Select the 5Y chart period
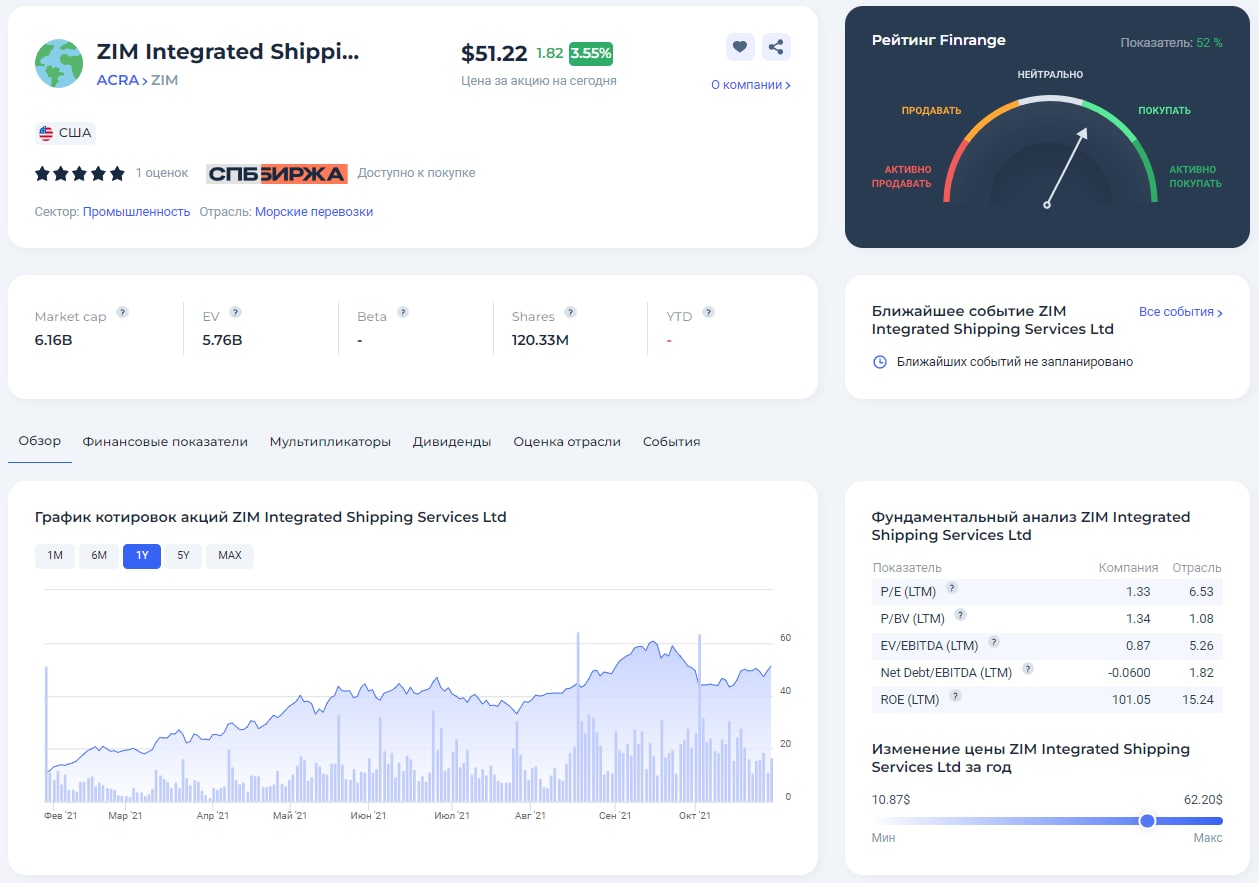 (183, 556)
